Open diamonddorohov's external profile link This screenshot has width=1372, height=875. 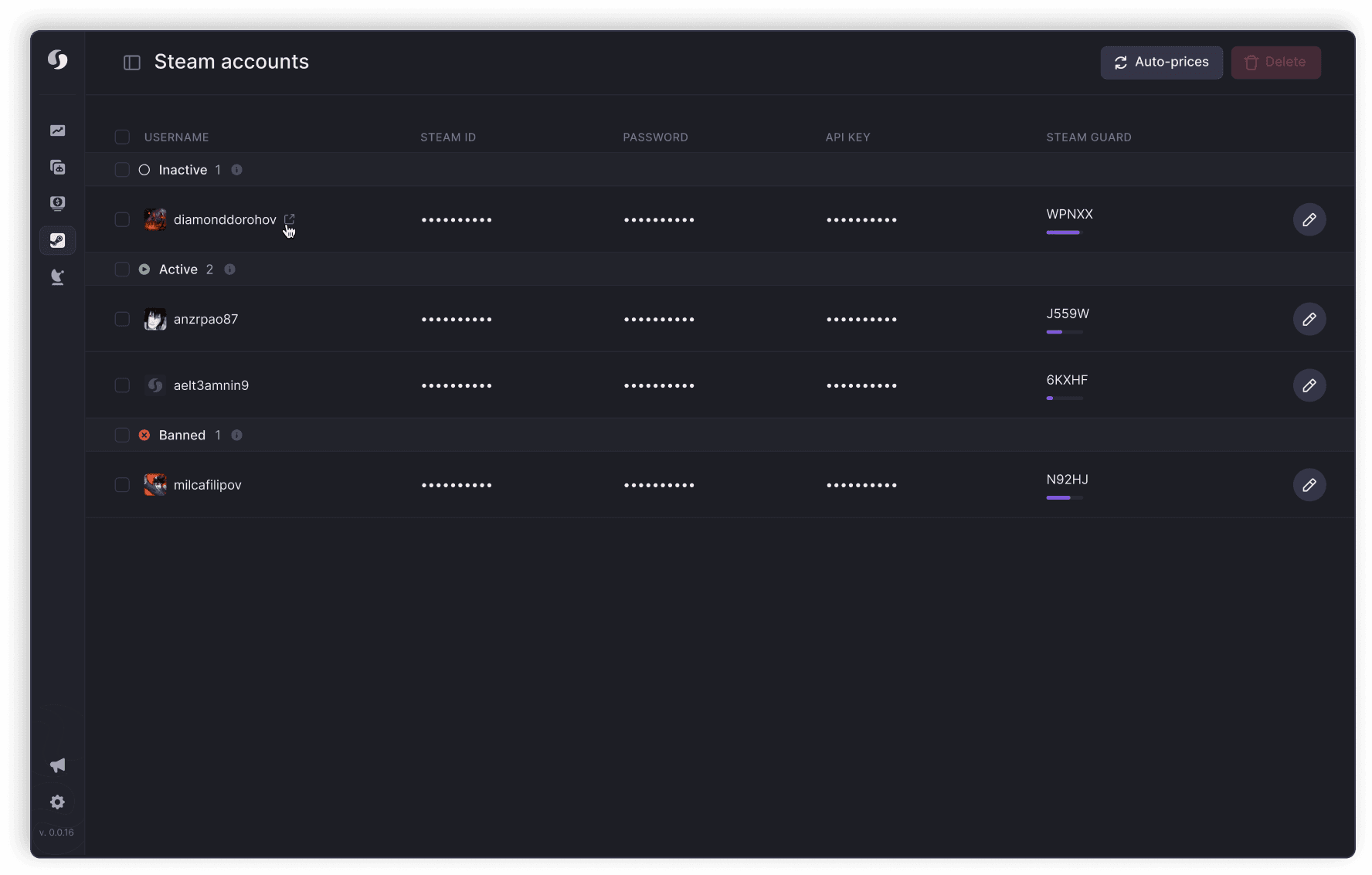[x=290, y=219]
